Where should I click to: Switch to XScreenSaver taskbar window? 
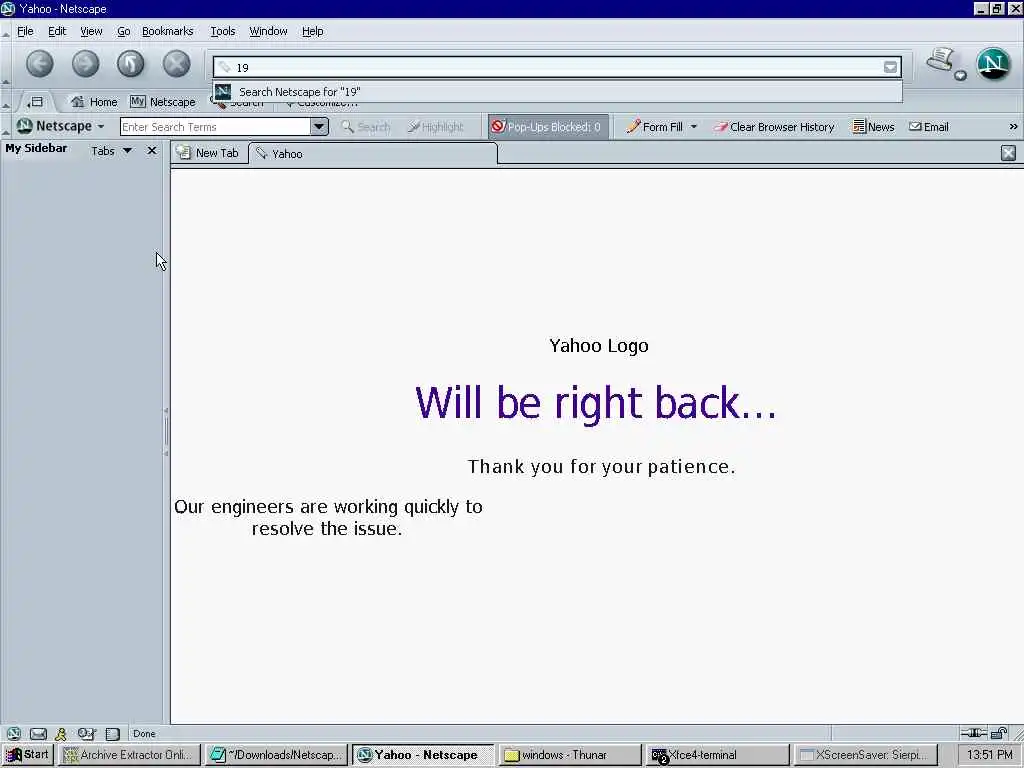coord(865,754)
